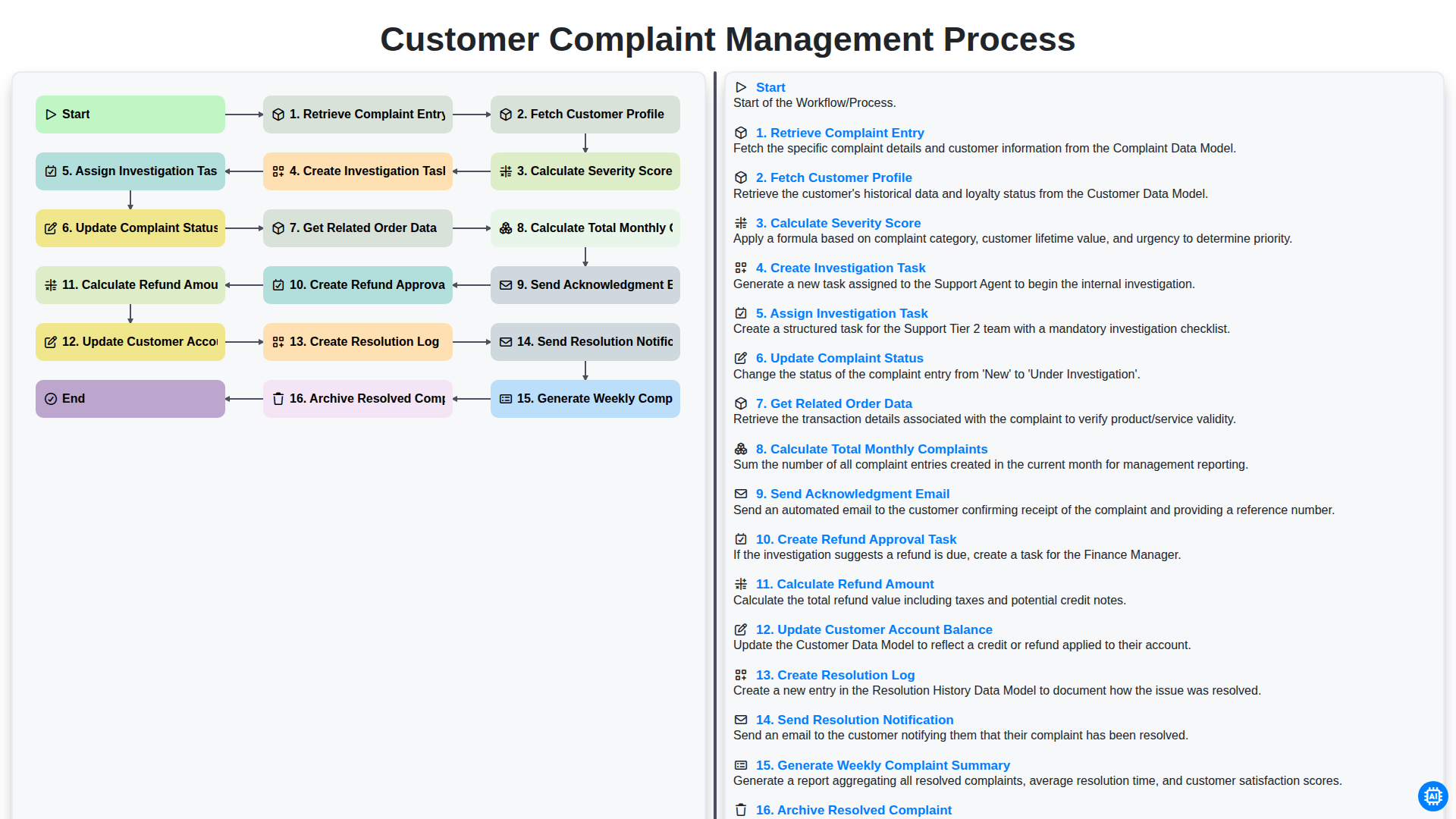Open the 12. Update Customer Account Balance link
The height and width of the screenshot is (819, 1456).
click(874, 629)
